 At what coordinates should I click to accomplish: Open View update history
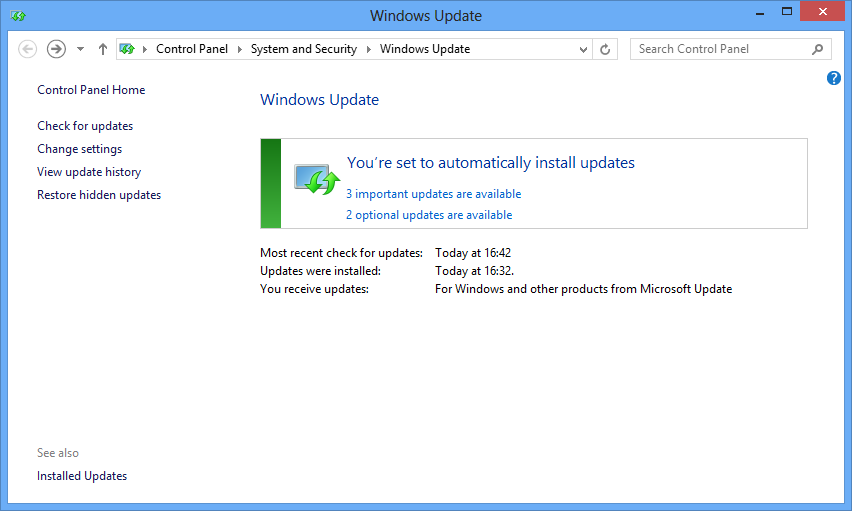pos(89,172)
